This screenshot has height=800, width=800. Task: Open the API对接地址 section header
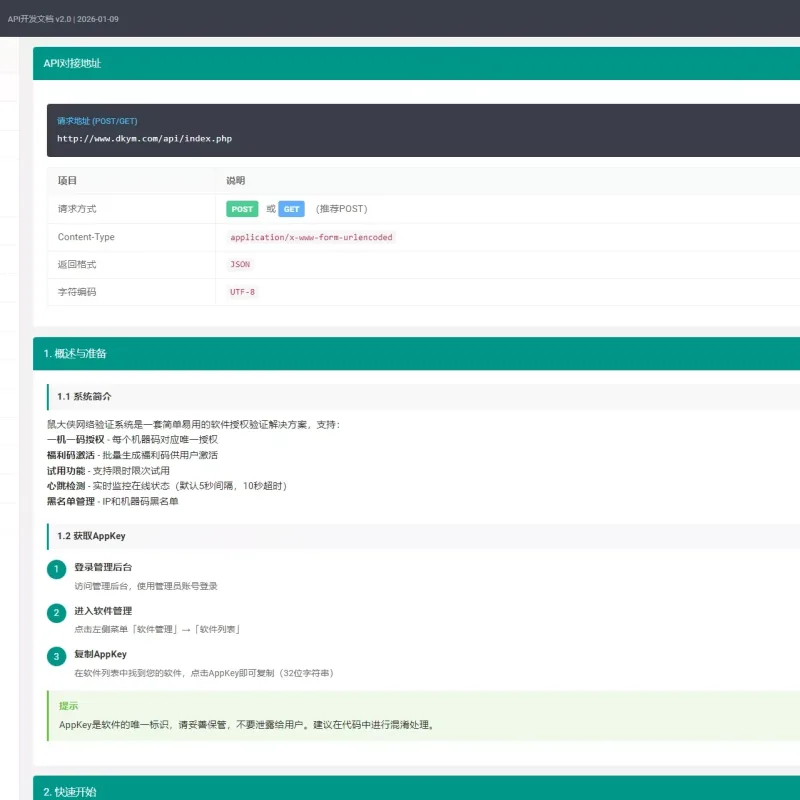[x=416, y=63]
